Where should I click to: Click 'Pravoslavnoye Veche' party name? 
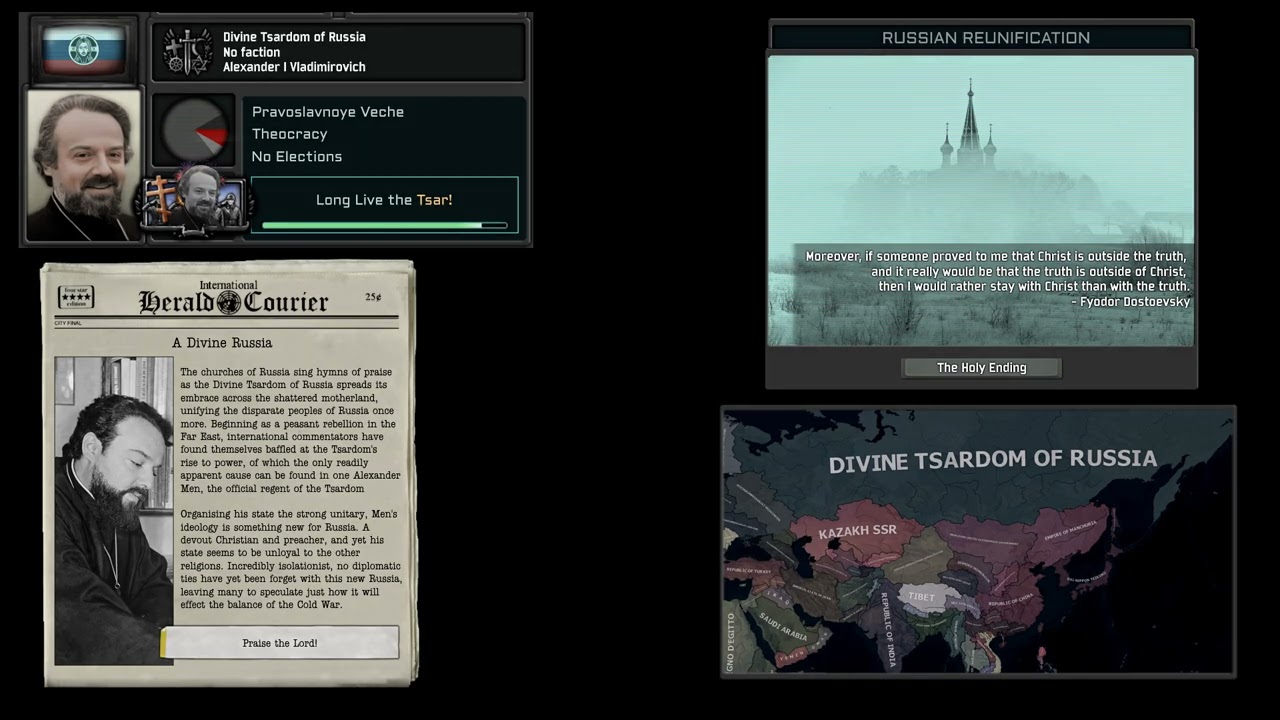click(328, 112)
